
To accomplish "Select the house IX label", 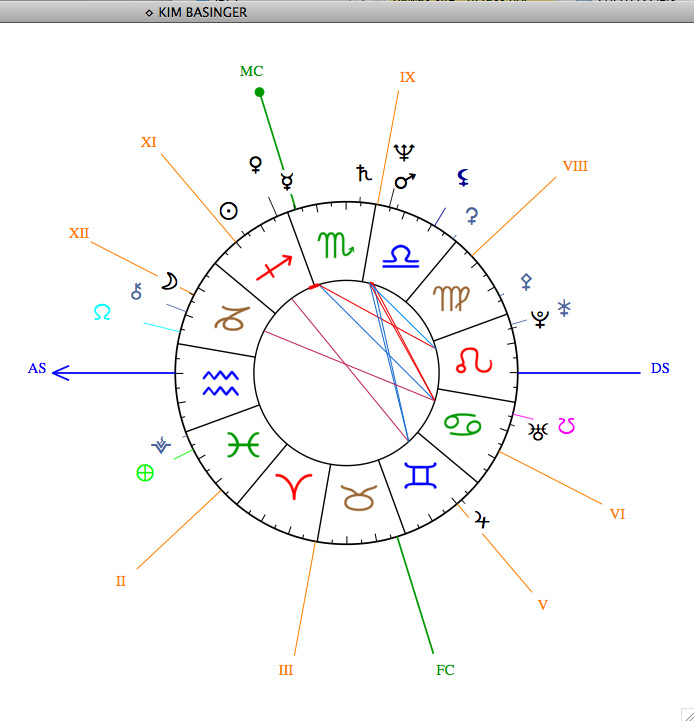I will point(407,77).
